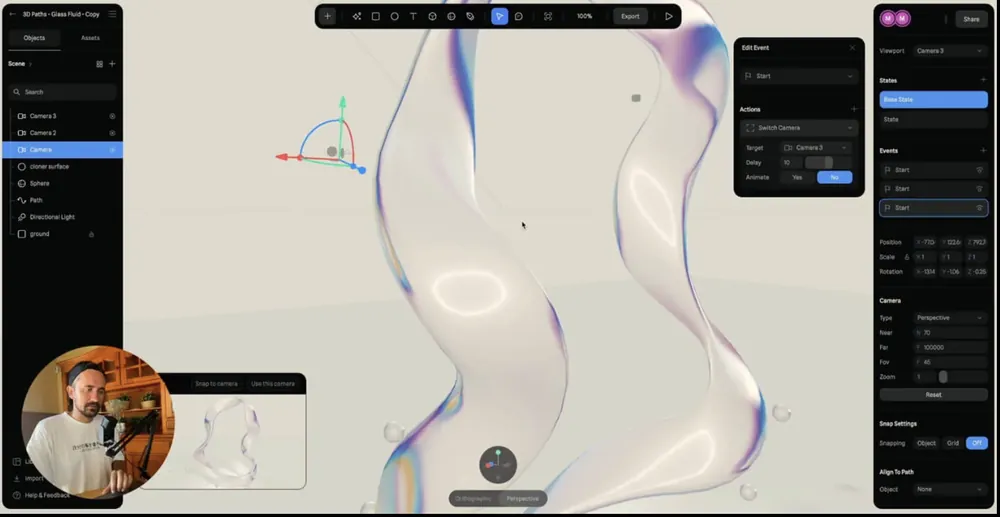
Task: Toggle the scale proportion lock icon
Action: coord(907,257)
